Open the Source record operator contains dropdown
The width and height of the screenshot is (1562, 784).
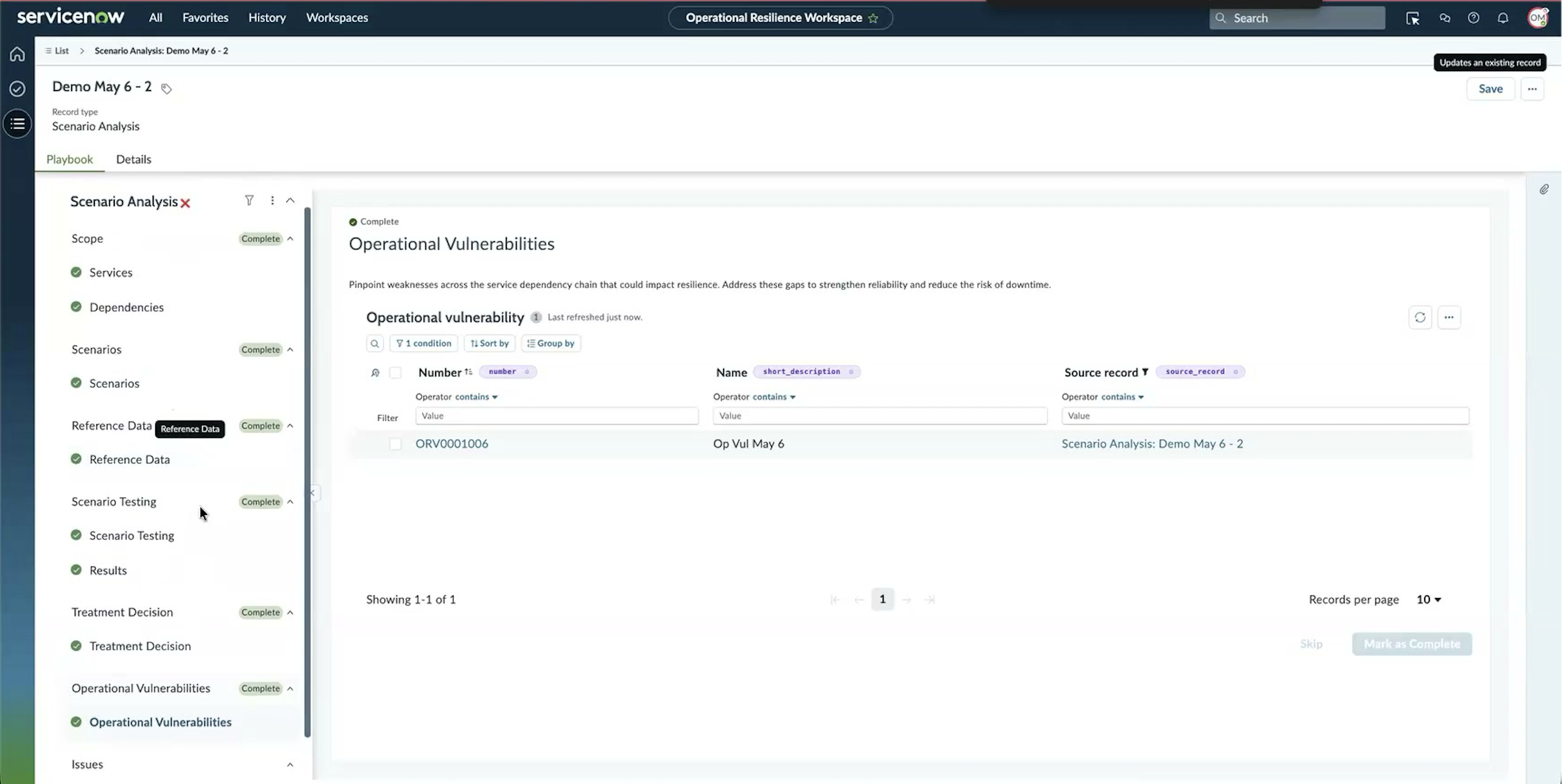(1123, 397)
